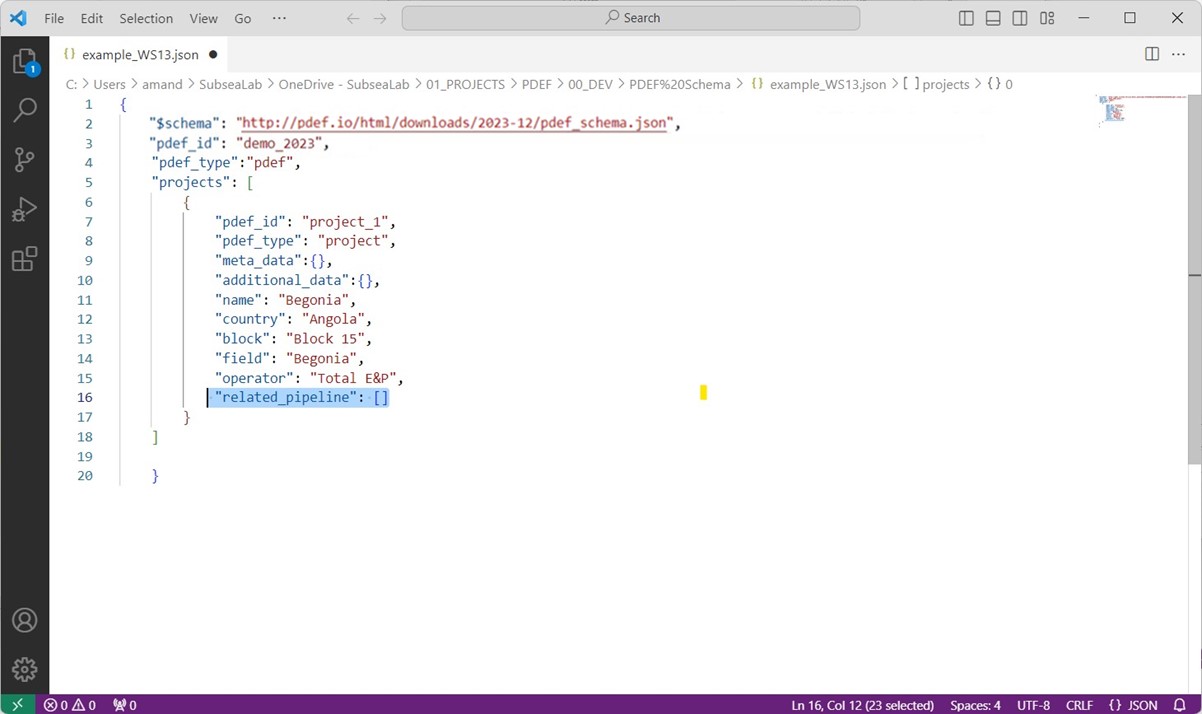Click the ports forwarded status item

[x=125, y=705]
